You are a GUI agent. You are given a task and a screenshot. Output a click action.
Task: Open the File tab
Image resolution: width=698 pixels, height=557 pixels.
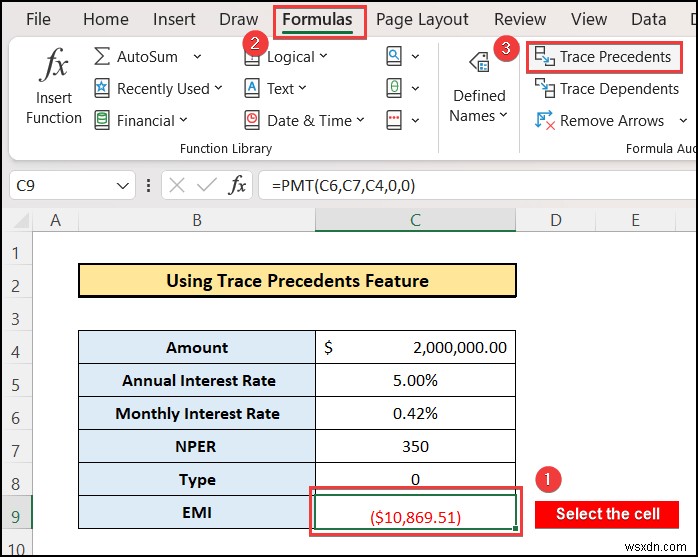point(38,19)
